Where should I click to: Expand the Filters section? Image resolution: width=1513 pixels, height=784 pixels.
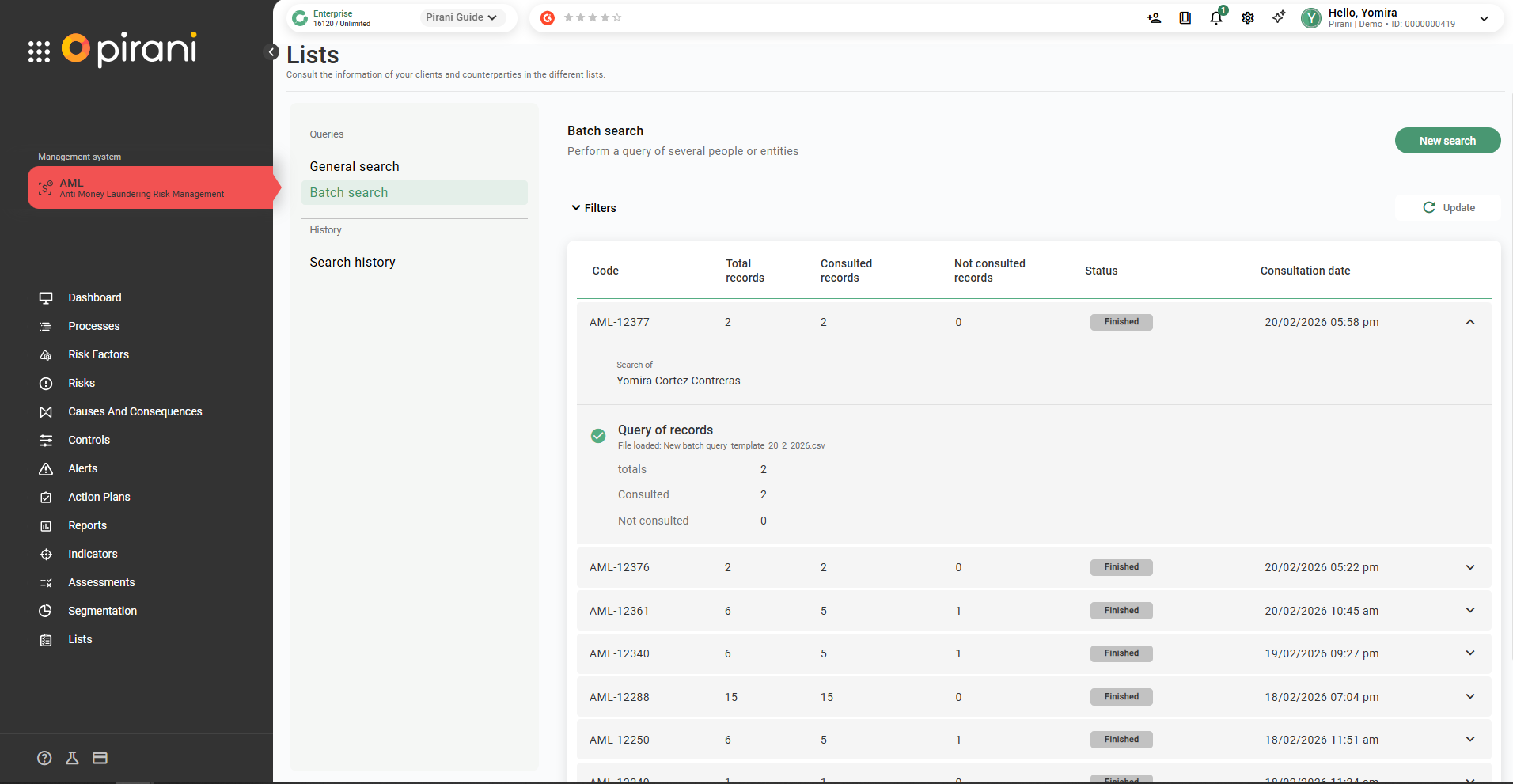(593, 208)
